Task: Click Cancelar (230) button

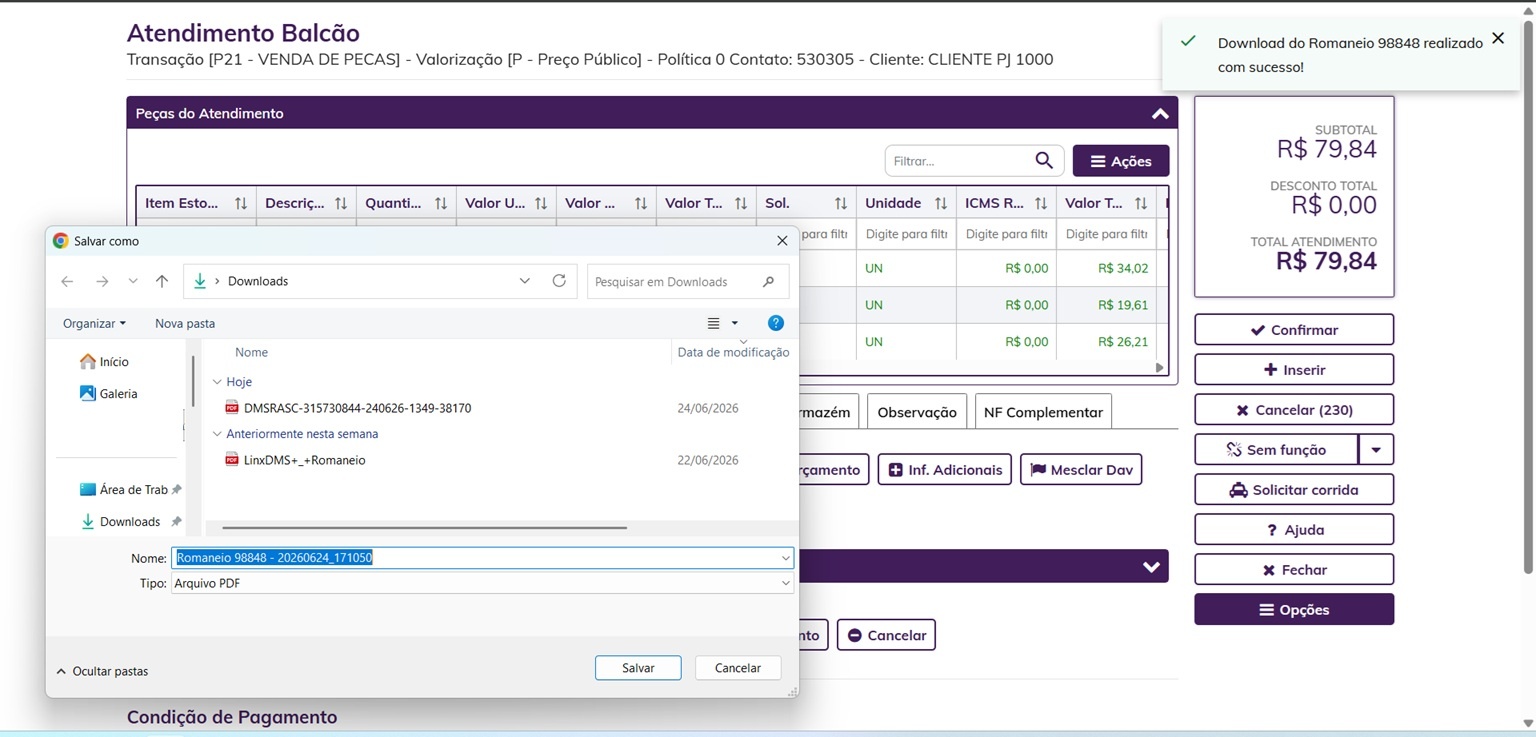Action: click(1294, 410)
